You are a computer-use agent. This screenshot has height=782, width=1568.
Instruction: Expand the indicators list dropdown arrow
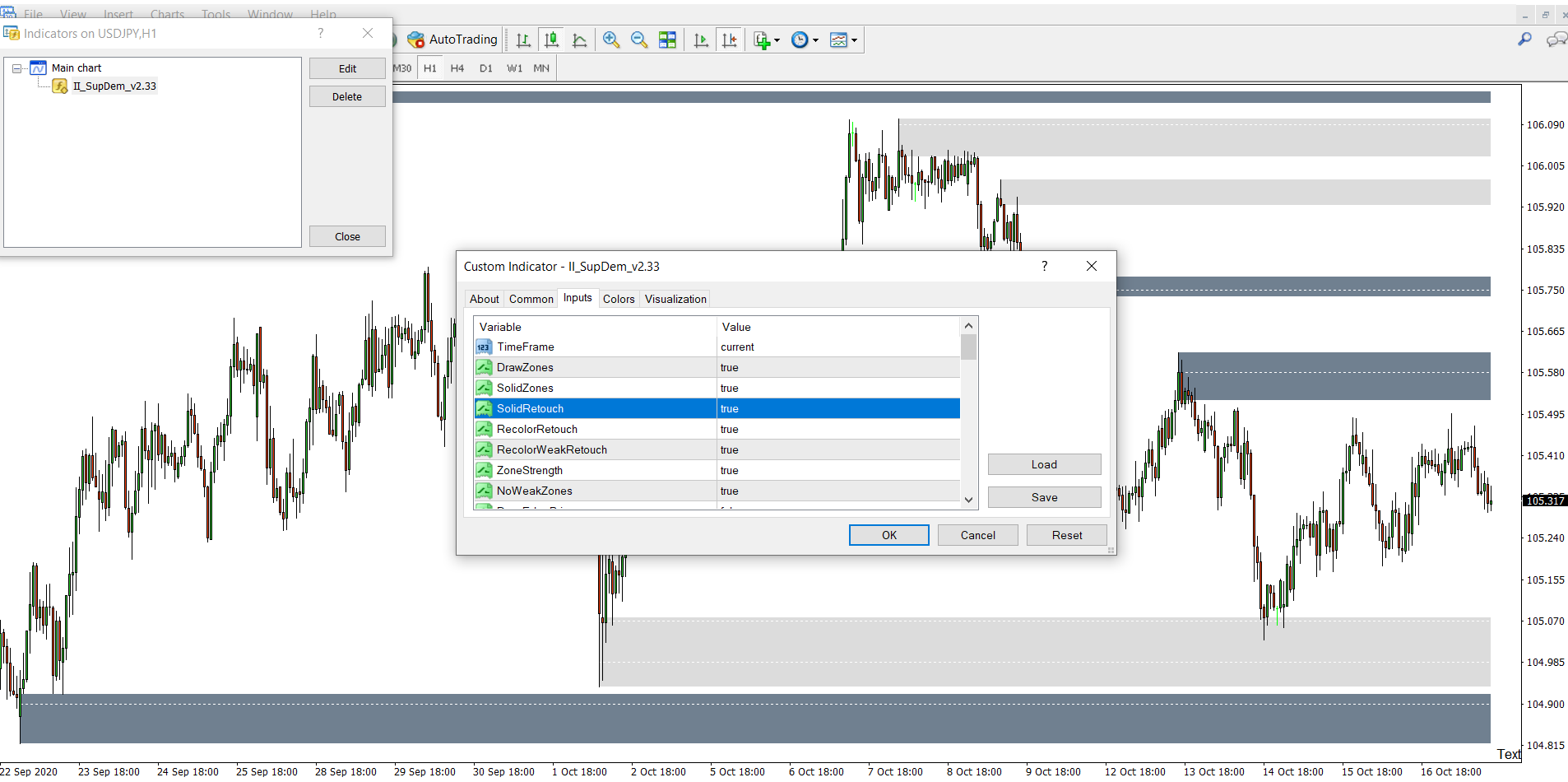777,40
